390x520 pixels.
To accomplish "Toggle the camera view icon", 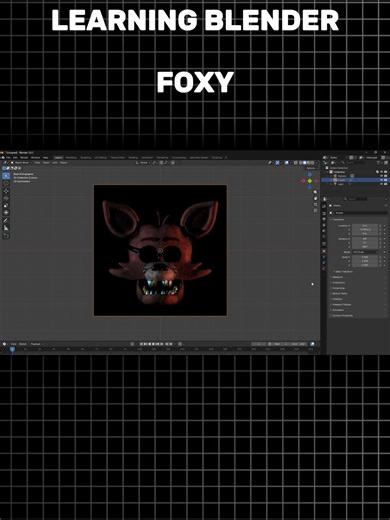I will 315,204.
